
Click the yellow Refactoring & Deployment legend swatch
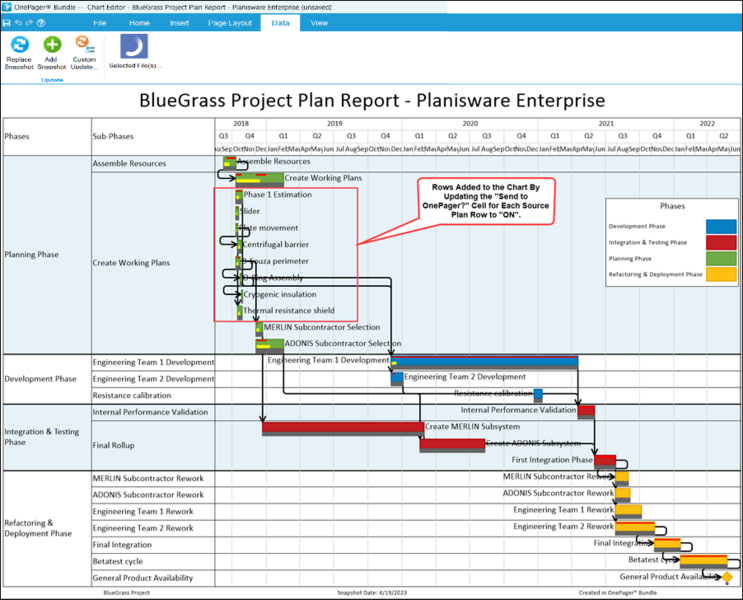coord(721,274)
